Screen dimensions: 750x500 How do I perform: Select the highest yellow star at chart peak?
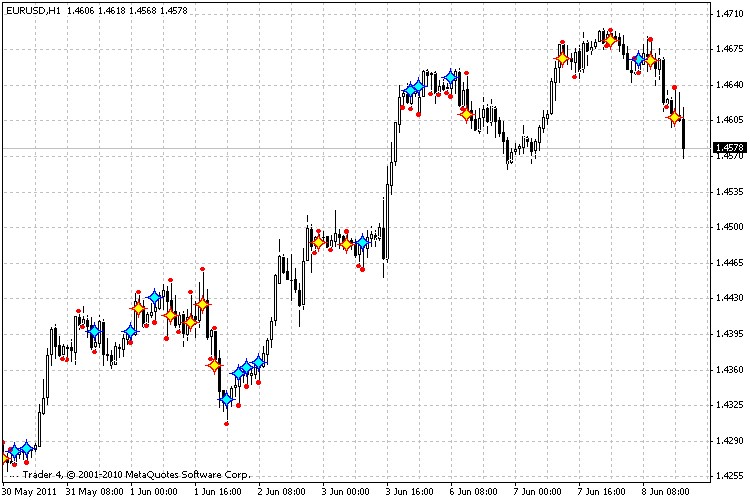click(x=609, y=41)
